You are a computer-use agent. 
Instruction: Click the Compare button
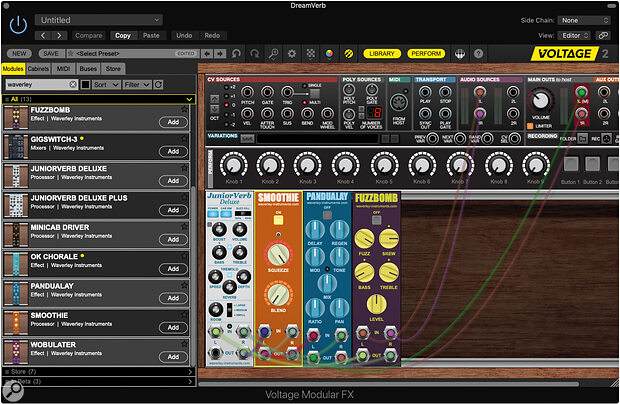(x=89, y=36)
